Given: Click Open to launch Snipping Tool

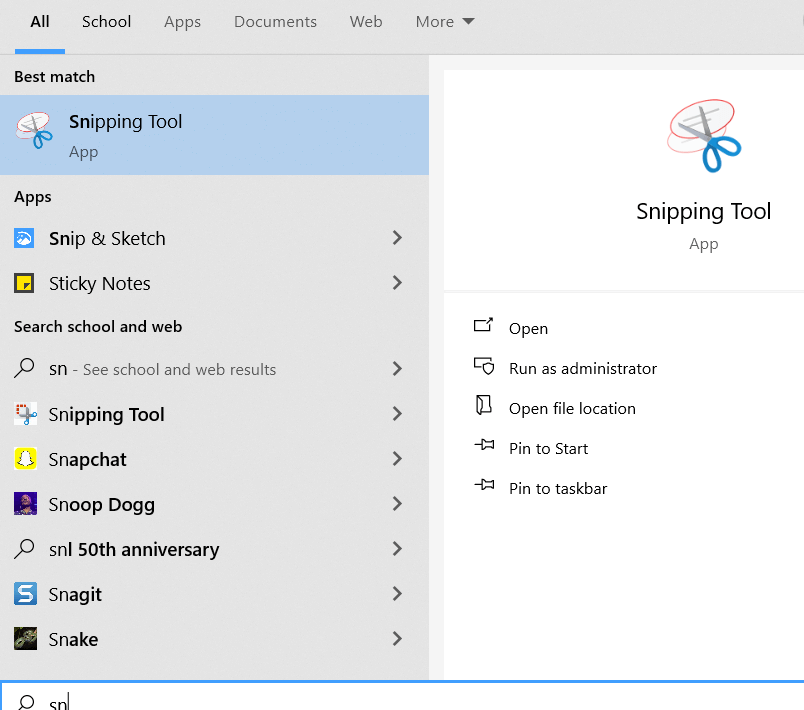Looking at the screenshot, I should click(x=528, y=327).
